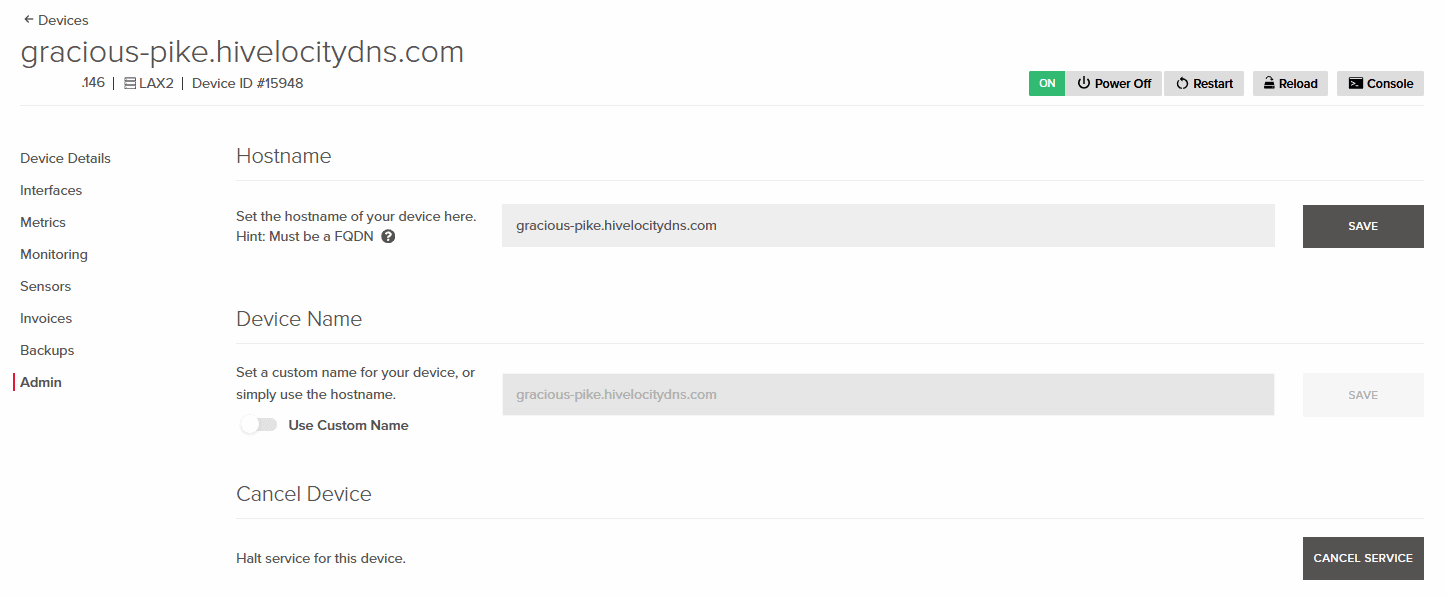Open the Device Details section

coord(65,158)
